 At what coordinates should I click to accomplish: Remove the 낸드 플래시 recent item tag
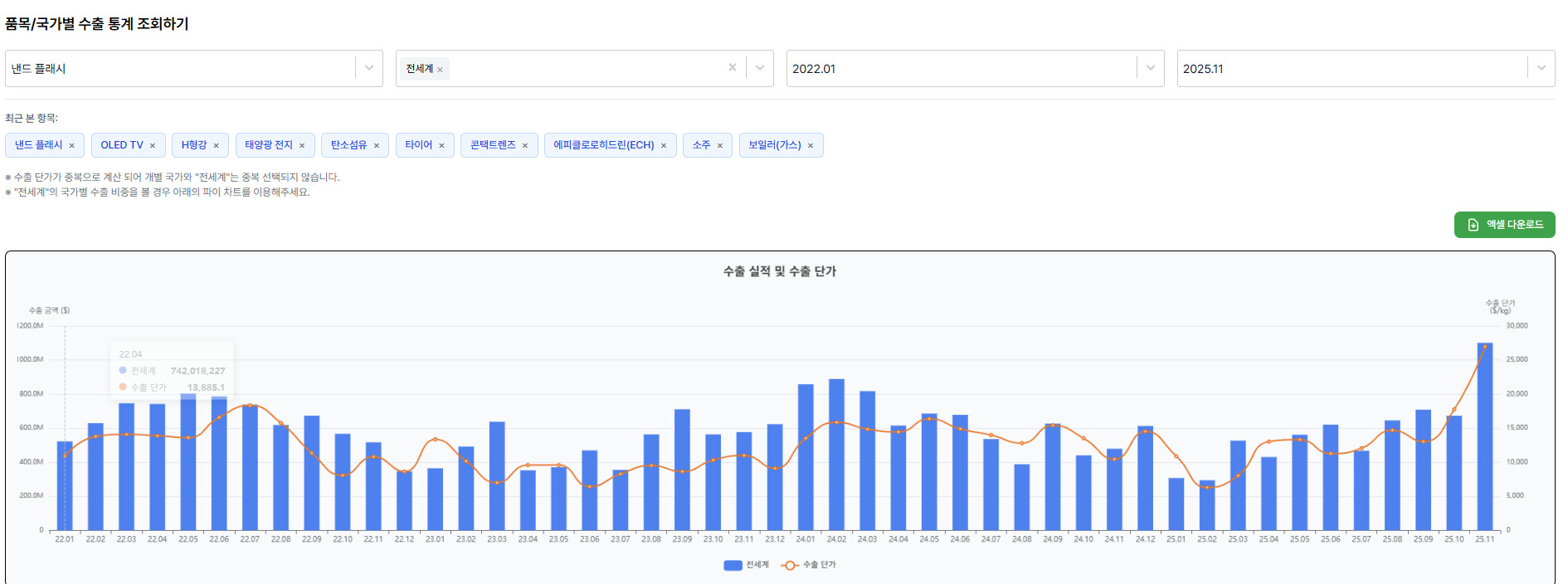(x=72, y=146)
